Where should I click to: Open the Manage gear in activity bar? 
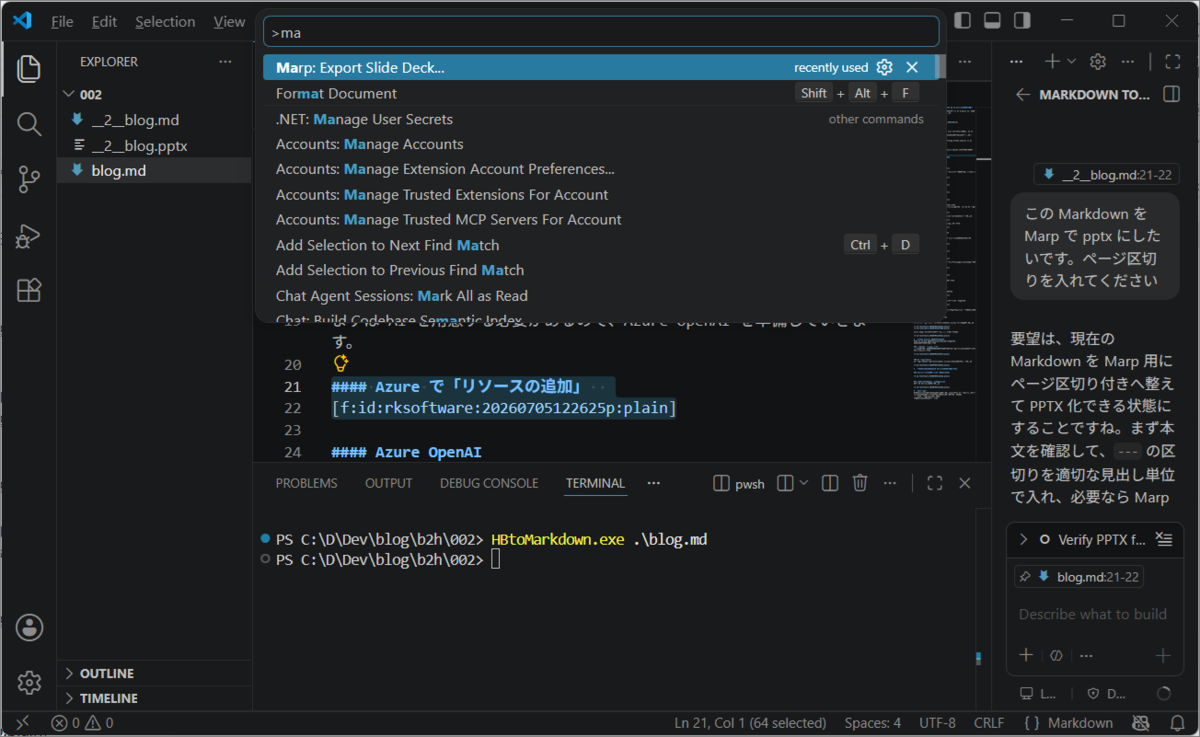29,683
